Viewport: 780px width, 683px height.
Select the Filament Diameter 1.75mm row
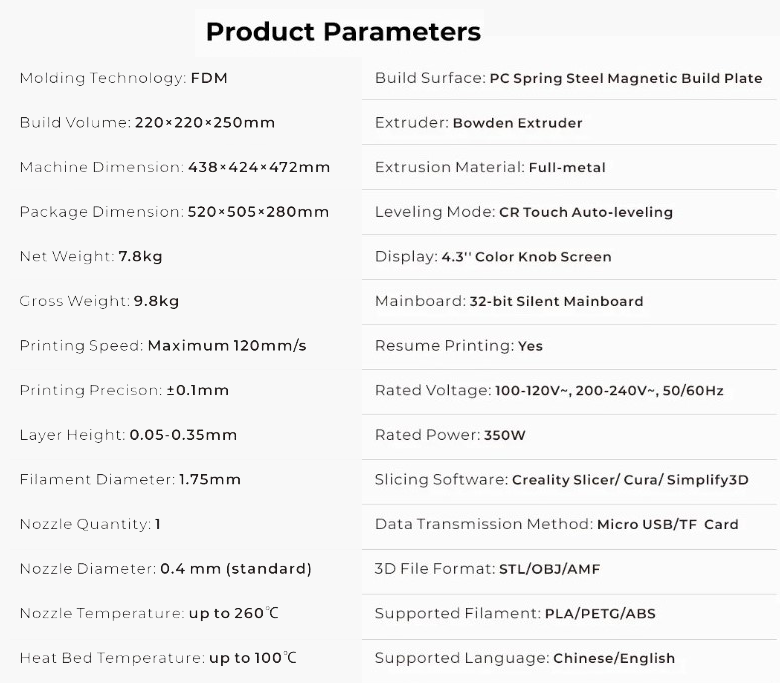(x=130, y=480)
